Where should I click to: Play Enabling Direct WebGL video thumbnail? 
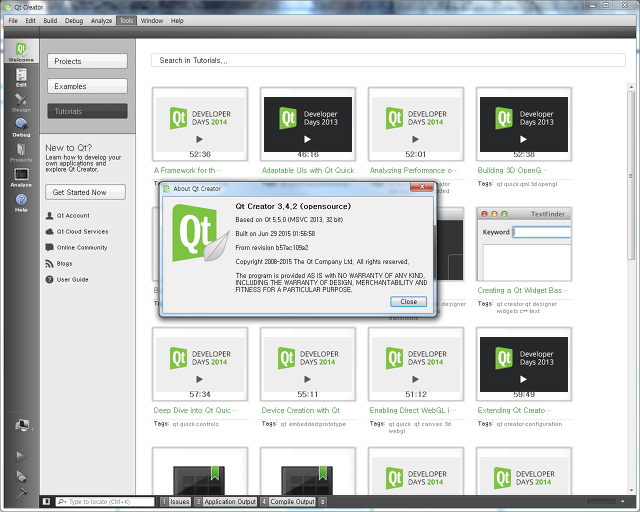[416, 365]
